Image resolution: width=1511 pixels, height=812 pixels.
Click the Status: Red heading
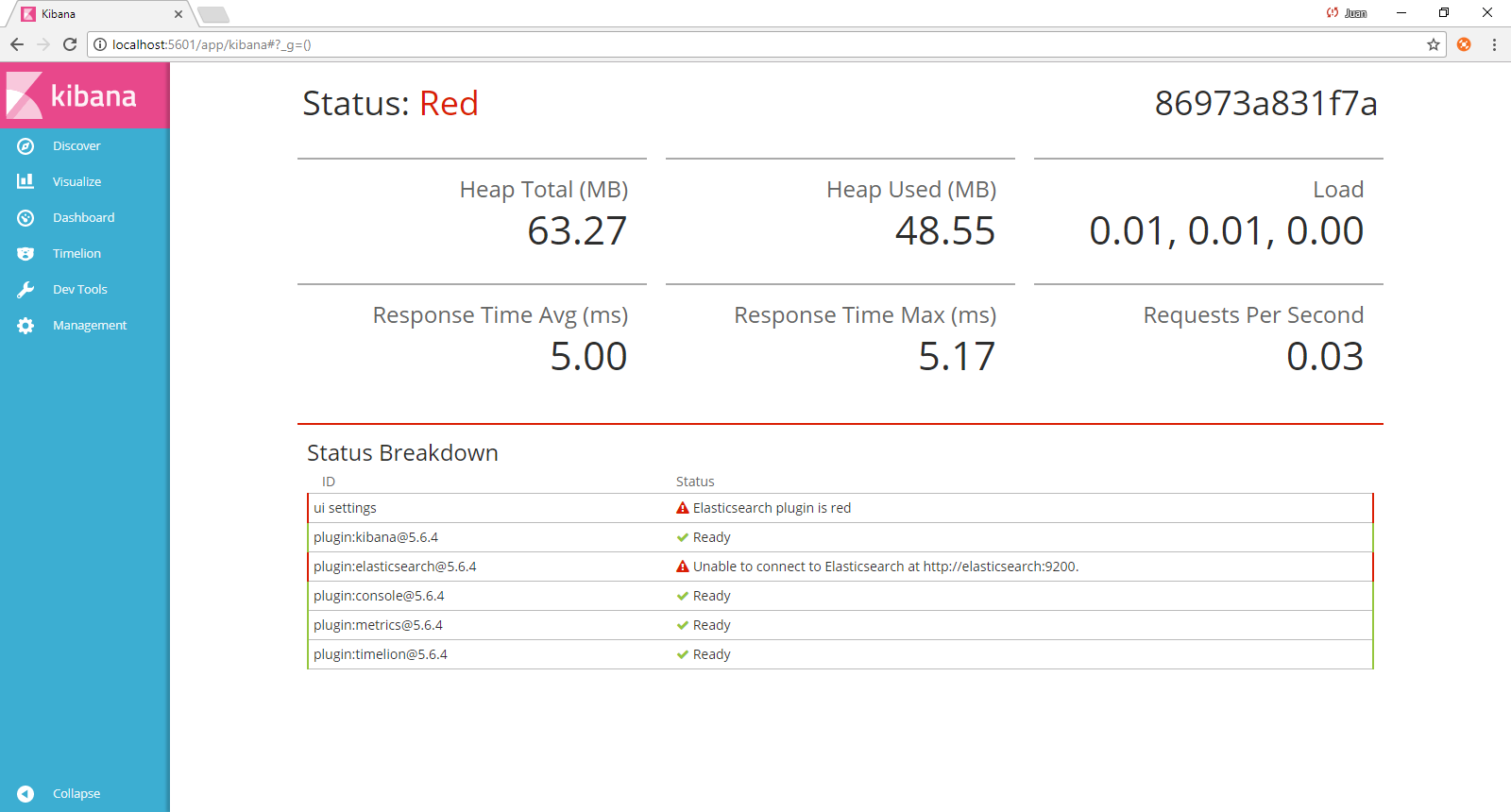tap(390, 103)
